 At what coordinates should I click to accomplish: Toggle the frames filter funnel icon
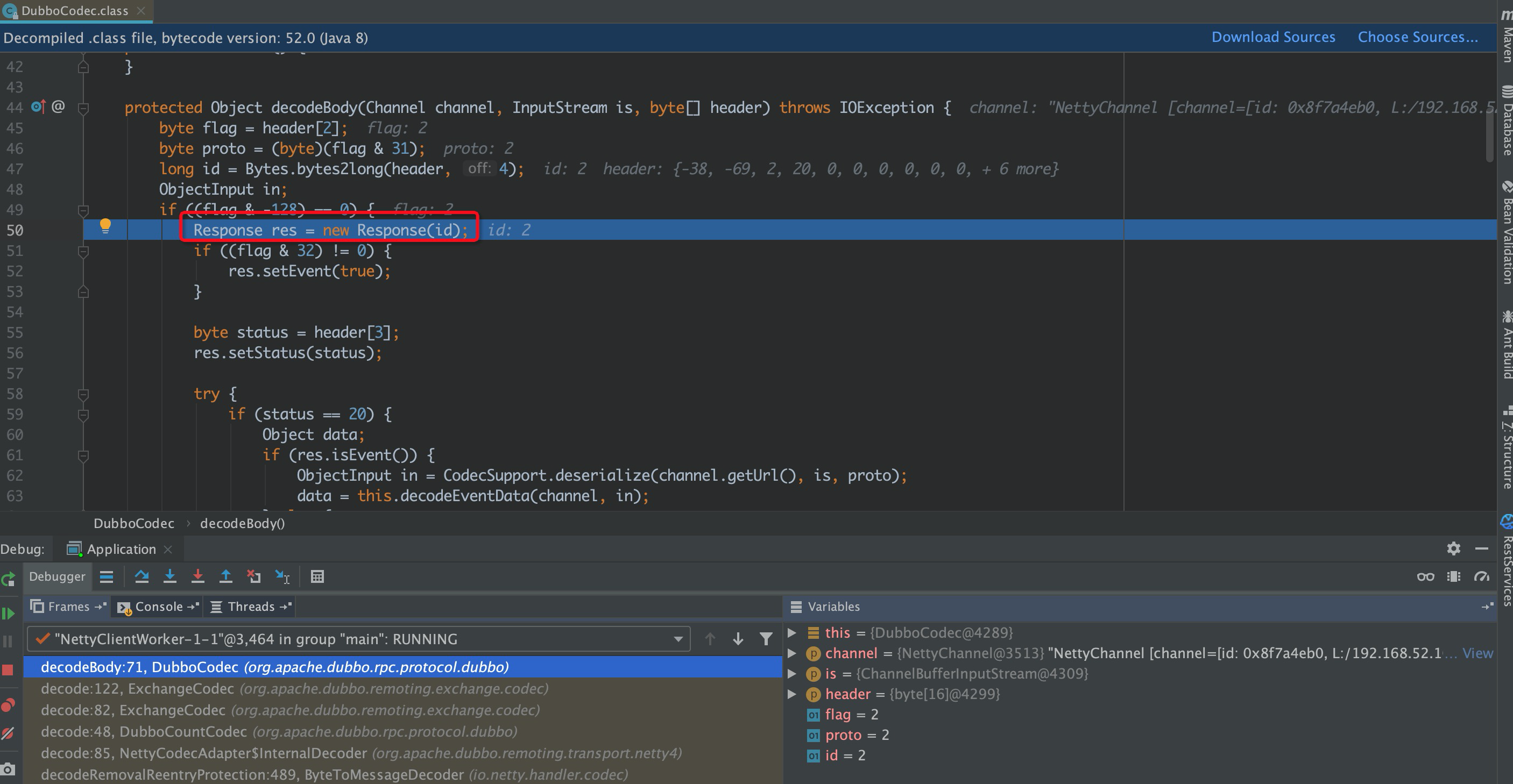[x=766, y=639]
